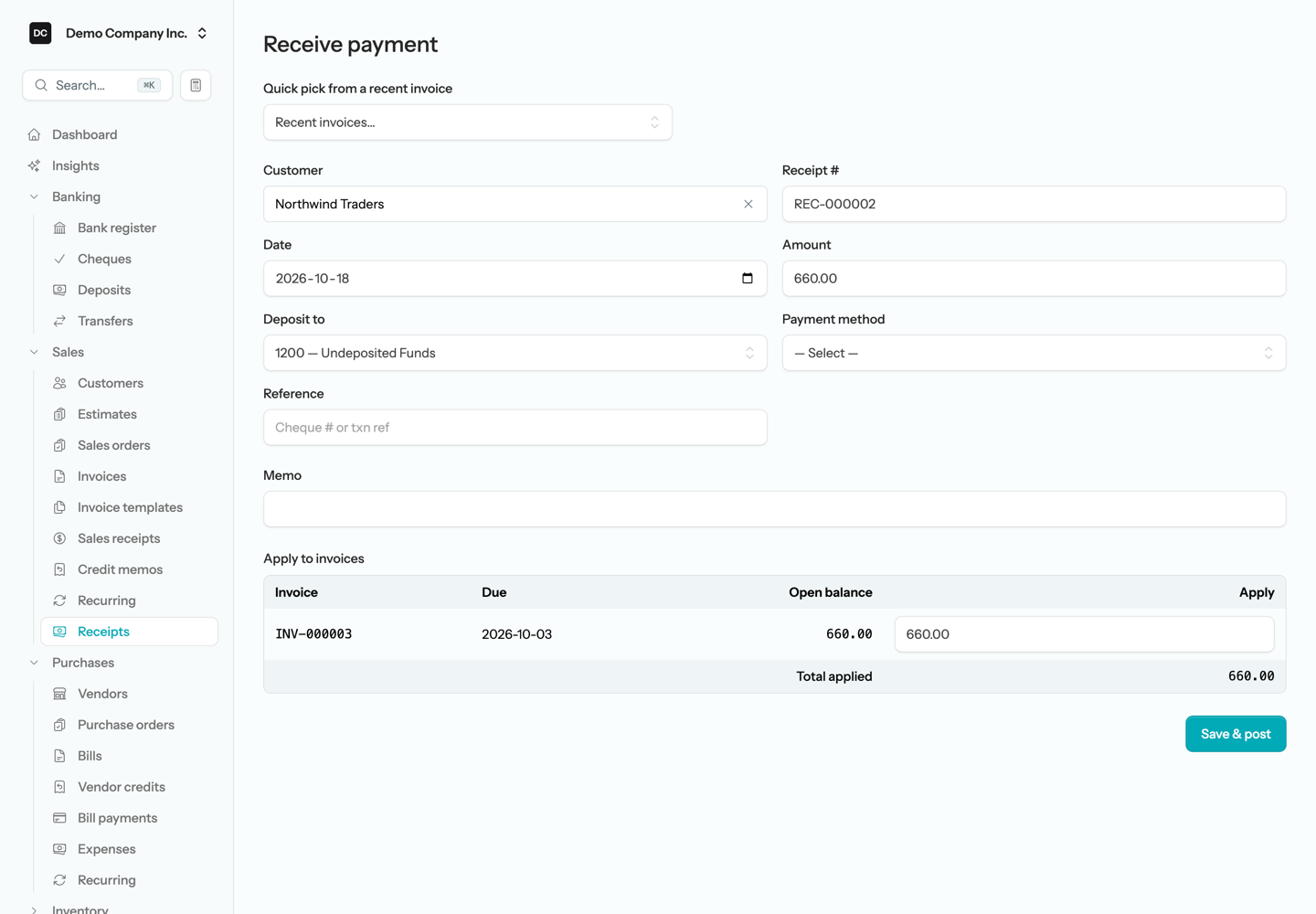Image resolution: width=1316 pixels, height=914 pixels.
Task: Click the Bill payments card icon
Action: click(x=59, y=818)
